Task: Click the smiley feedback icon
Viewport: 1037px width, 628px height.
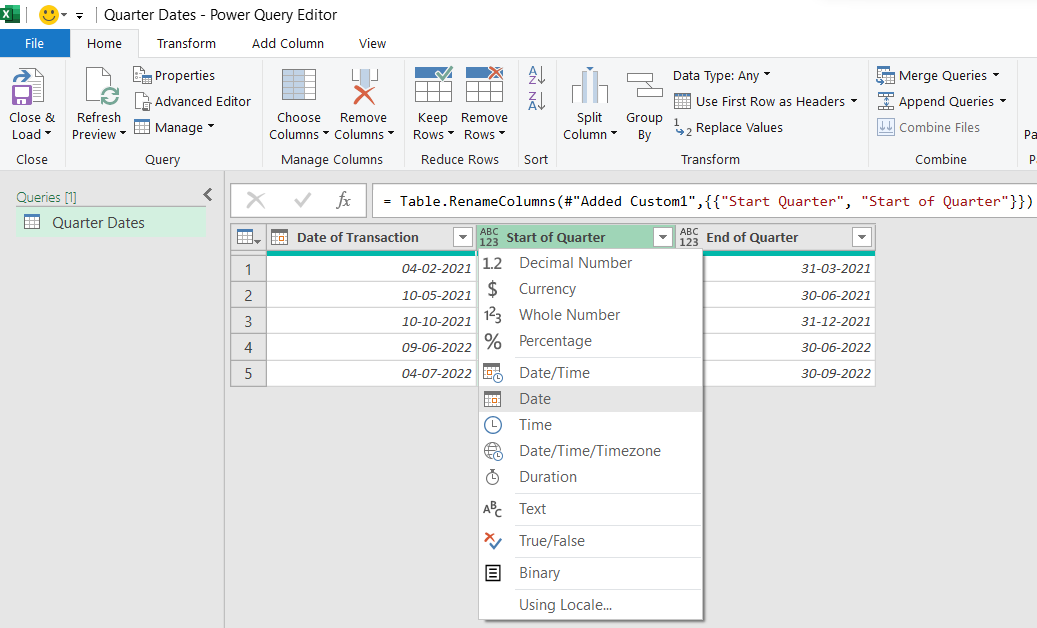Action: pyautogui.click(x=48, y=15)
